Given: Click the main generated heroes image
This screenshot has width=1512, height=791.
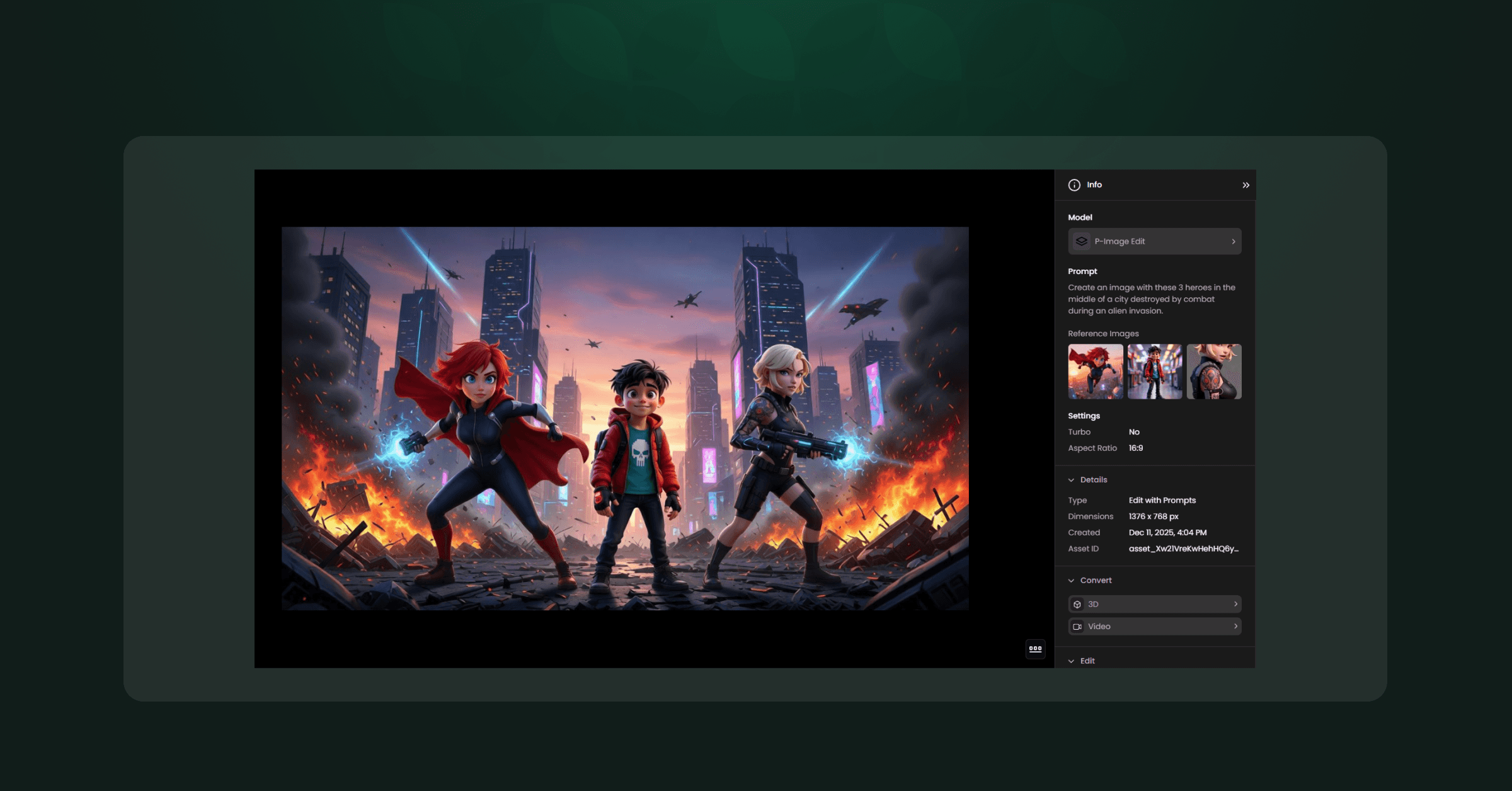Looking at the screenshot, I should tap(625, 418).
